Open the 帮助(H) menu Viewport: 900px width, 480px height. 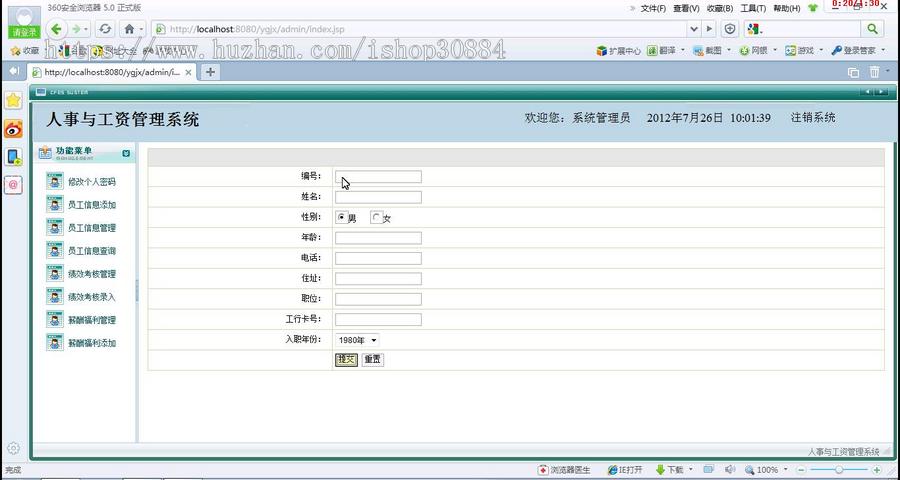click(786, 9)
